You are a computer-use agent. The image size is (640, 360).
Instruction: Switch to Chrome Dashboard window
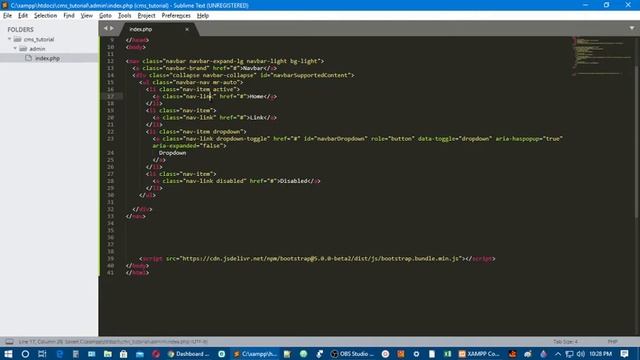click(x=189, y=354)
